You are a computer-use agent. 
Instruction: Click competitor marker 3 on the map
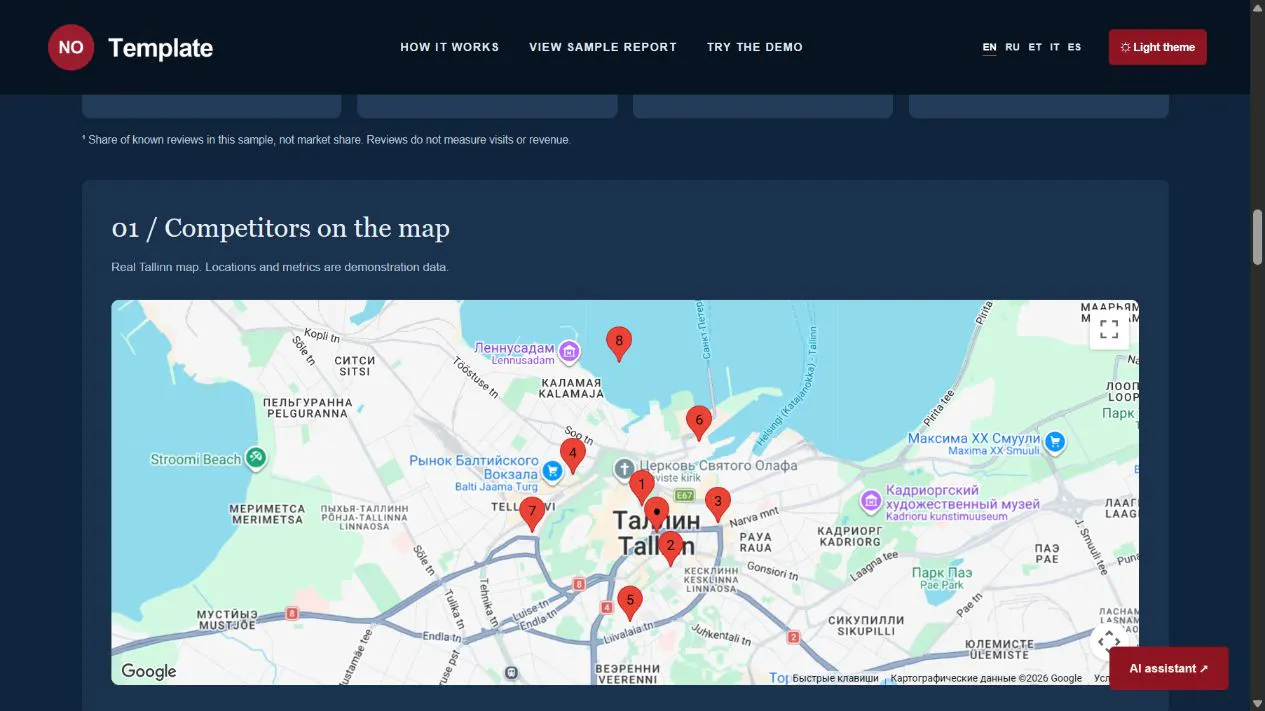point(717,504)
